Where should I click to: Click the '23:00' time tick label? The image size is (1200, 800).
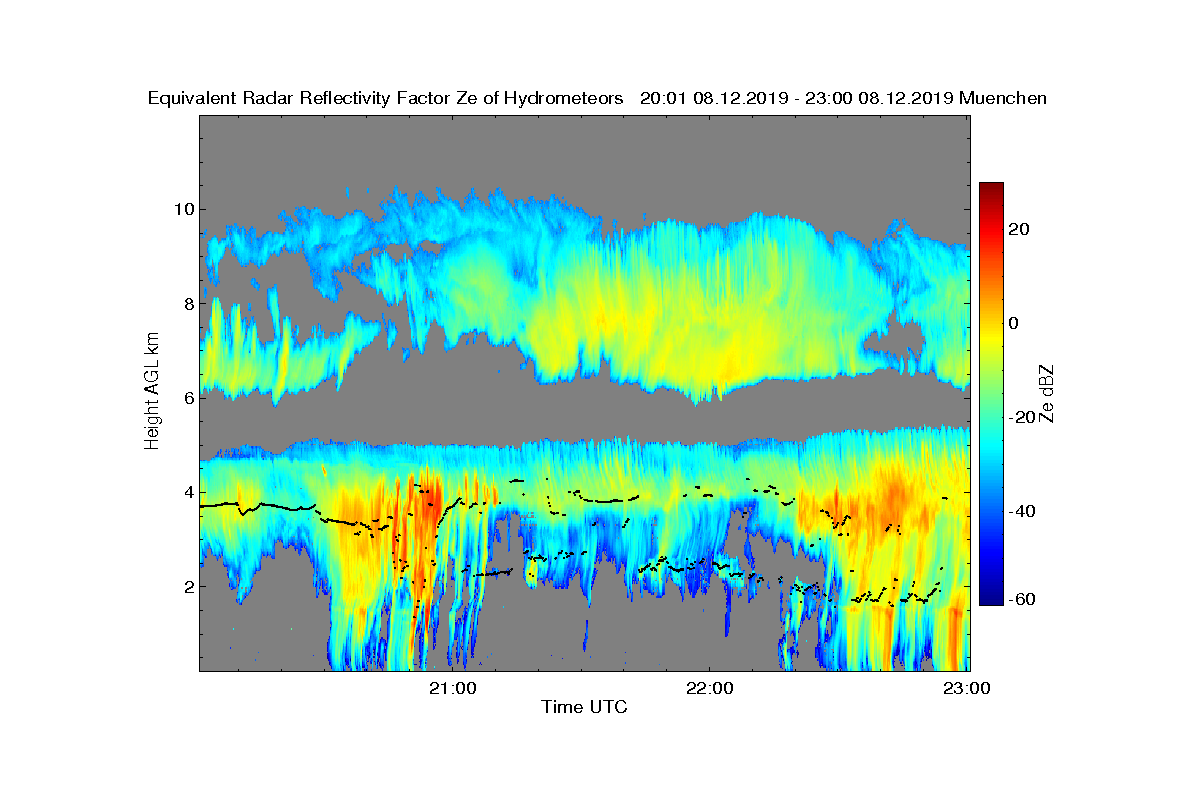967,688
